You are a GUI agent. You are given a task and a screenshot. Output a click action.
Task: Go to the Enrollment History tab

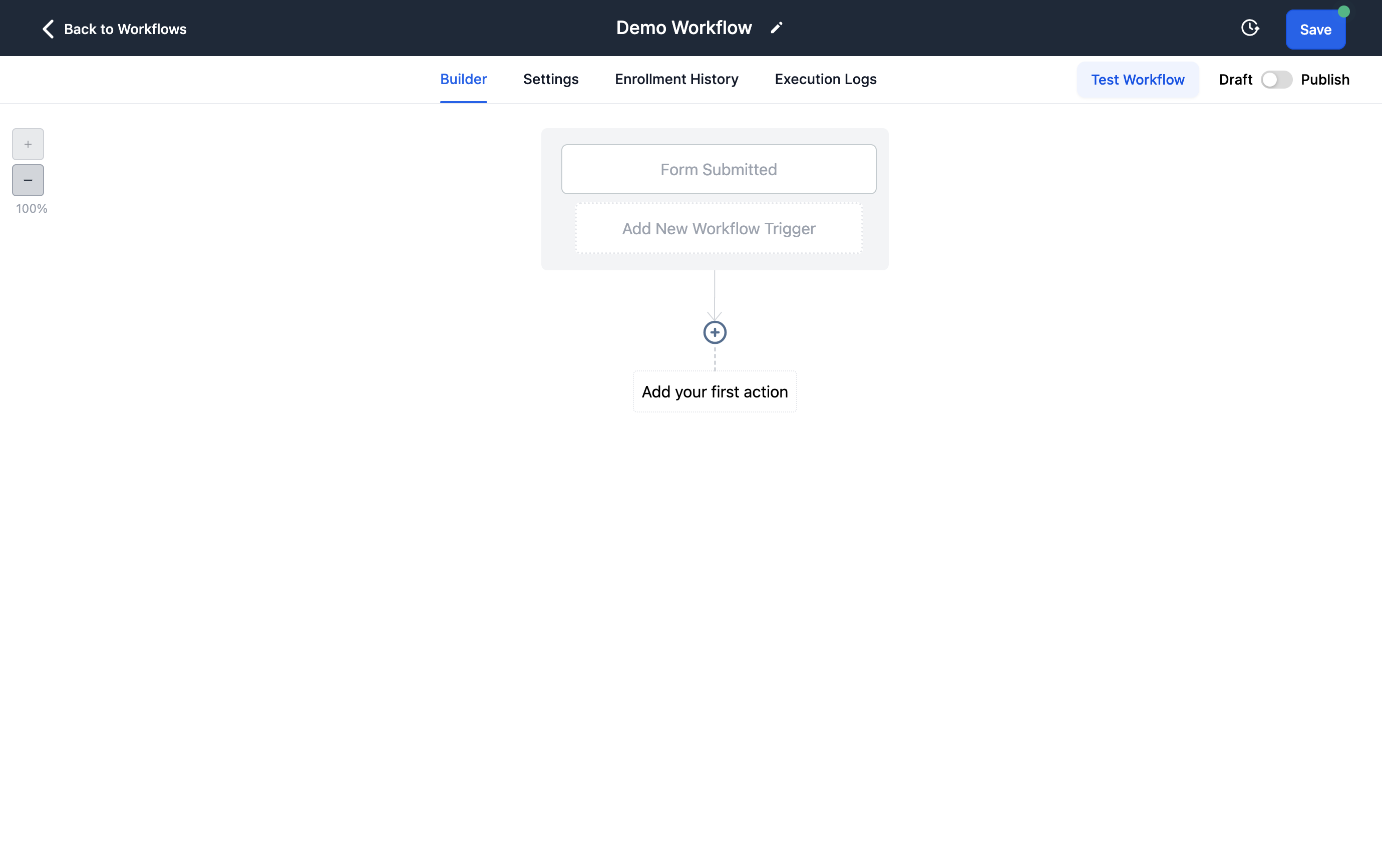pyautogui.click(x=676, y=79)
